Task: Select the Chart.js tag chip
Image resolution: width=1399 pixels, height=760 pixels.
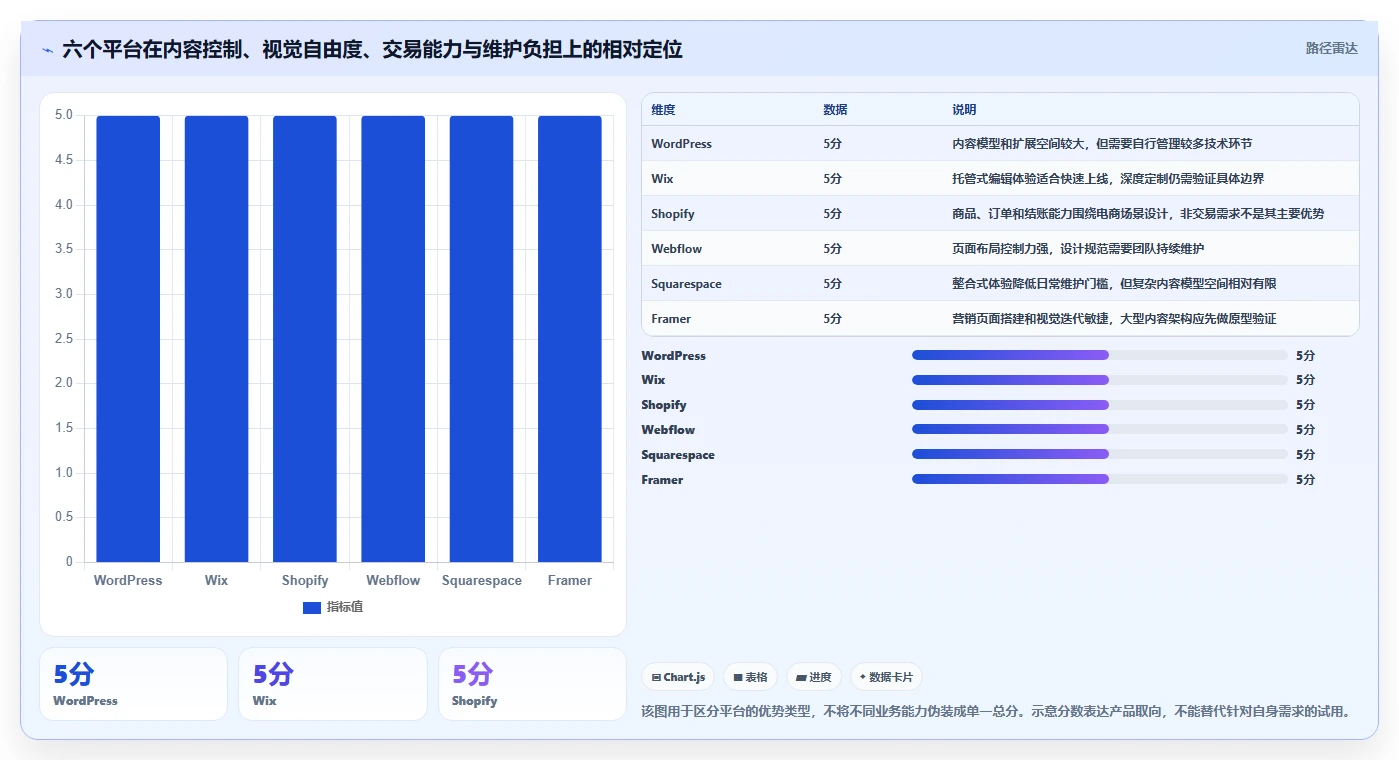Action: point(678,677)
